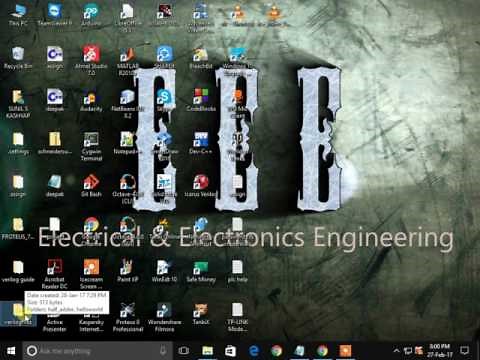Open NetBeans IDE 8.2
The width and height of the screenshot is (480, 360).
[x=127, y=103]
